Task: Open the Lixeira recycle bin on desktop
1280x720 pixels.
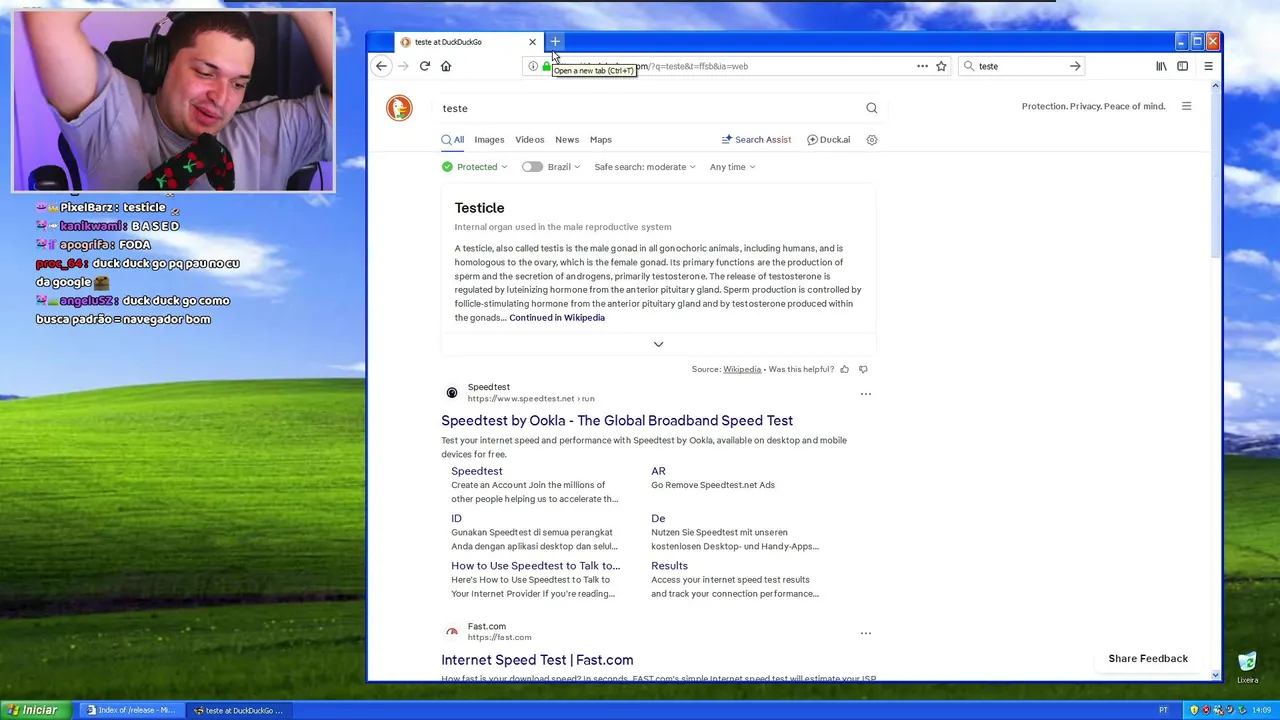Action: [x=1247, y=667]
